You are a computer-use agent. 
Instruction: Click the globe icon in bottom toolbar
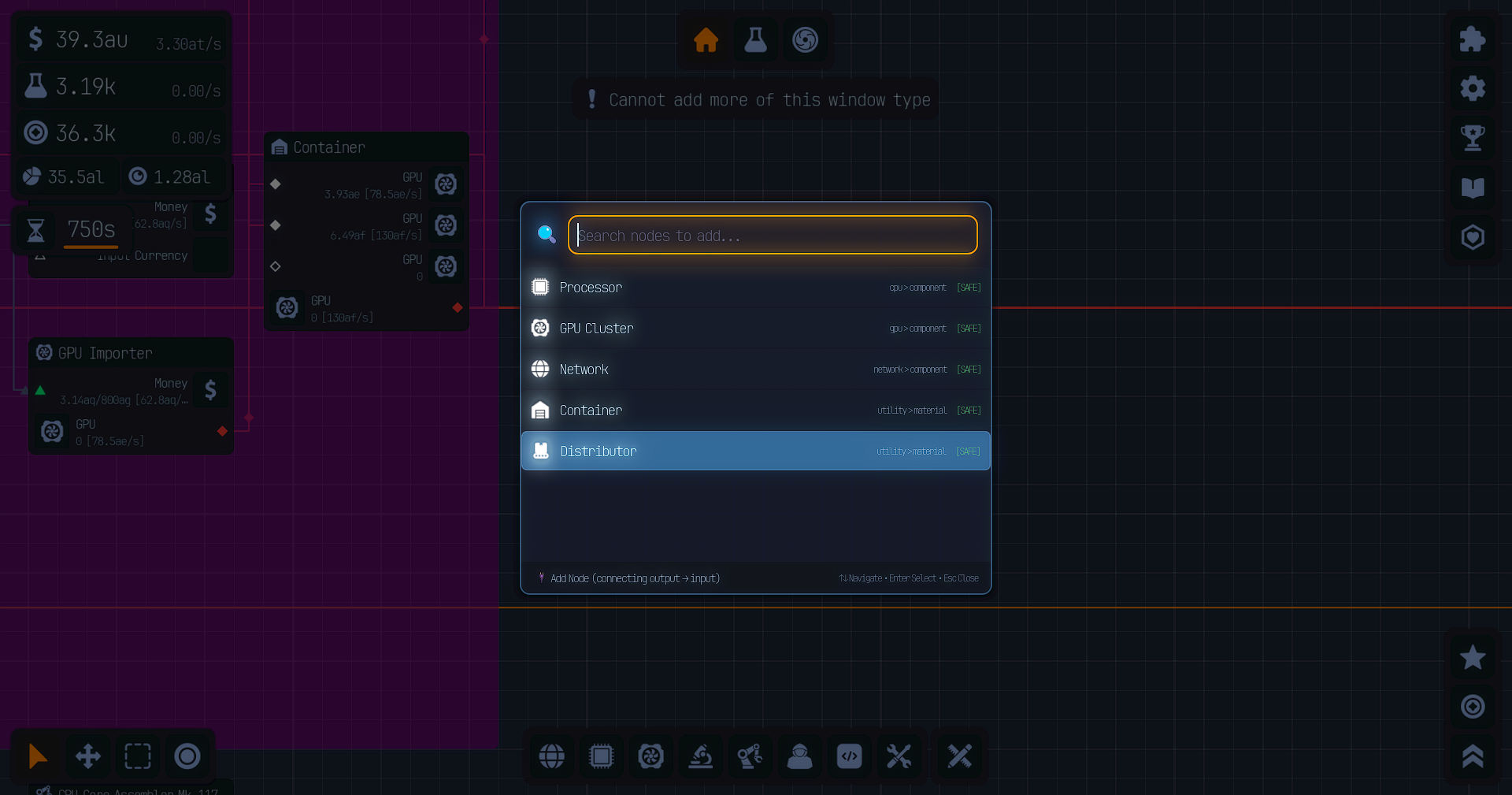click(x=551, y=756)
